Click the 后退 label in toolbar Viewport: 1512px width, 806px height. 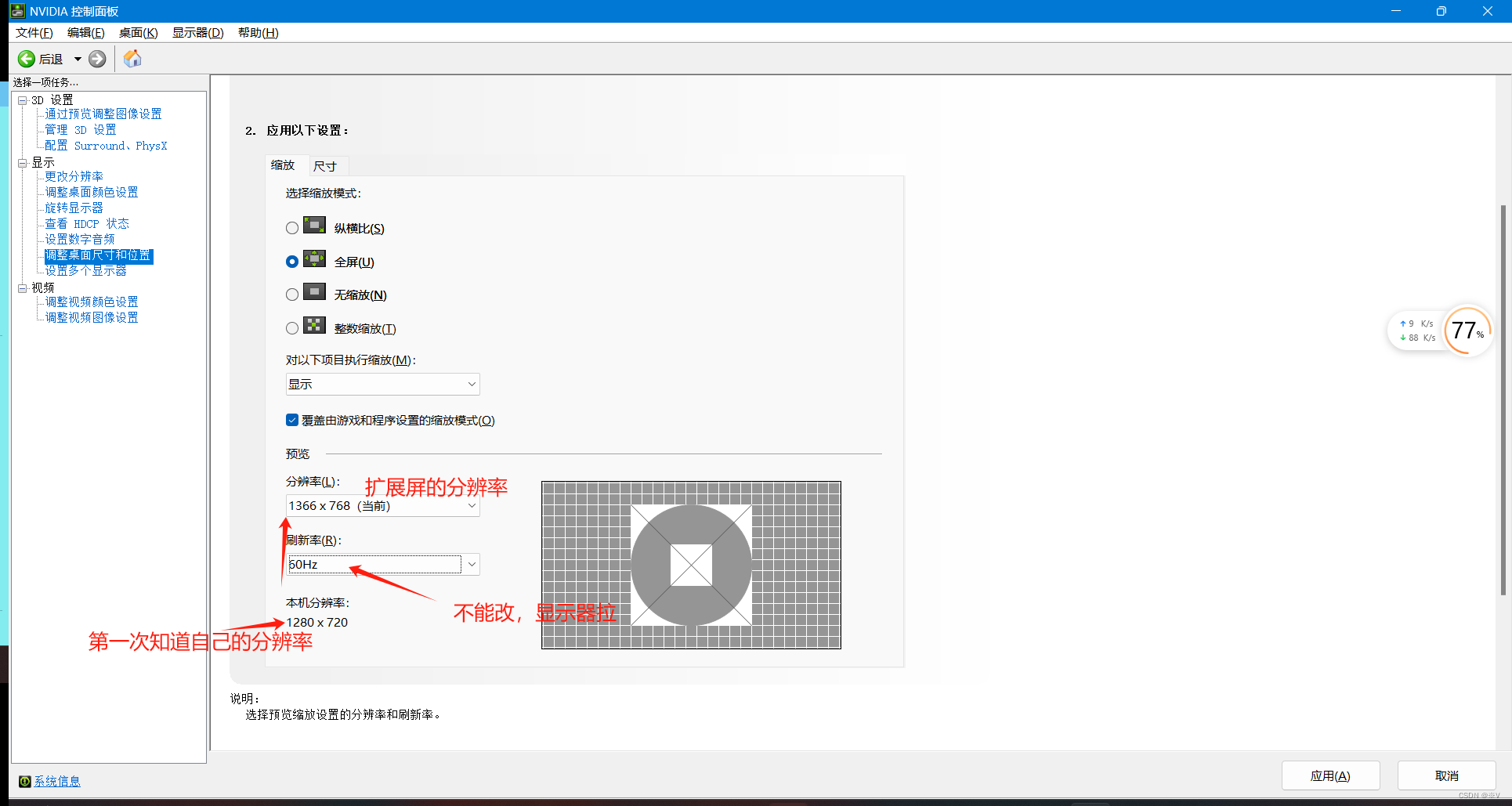[x=51, y=60]
